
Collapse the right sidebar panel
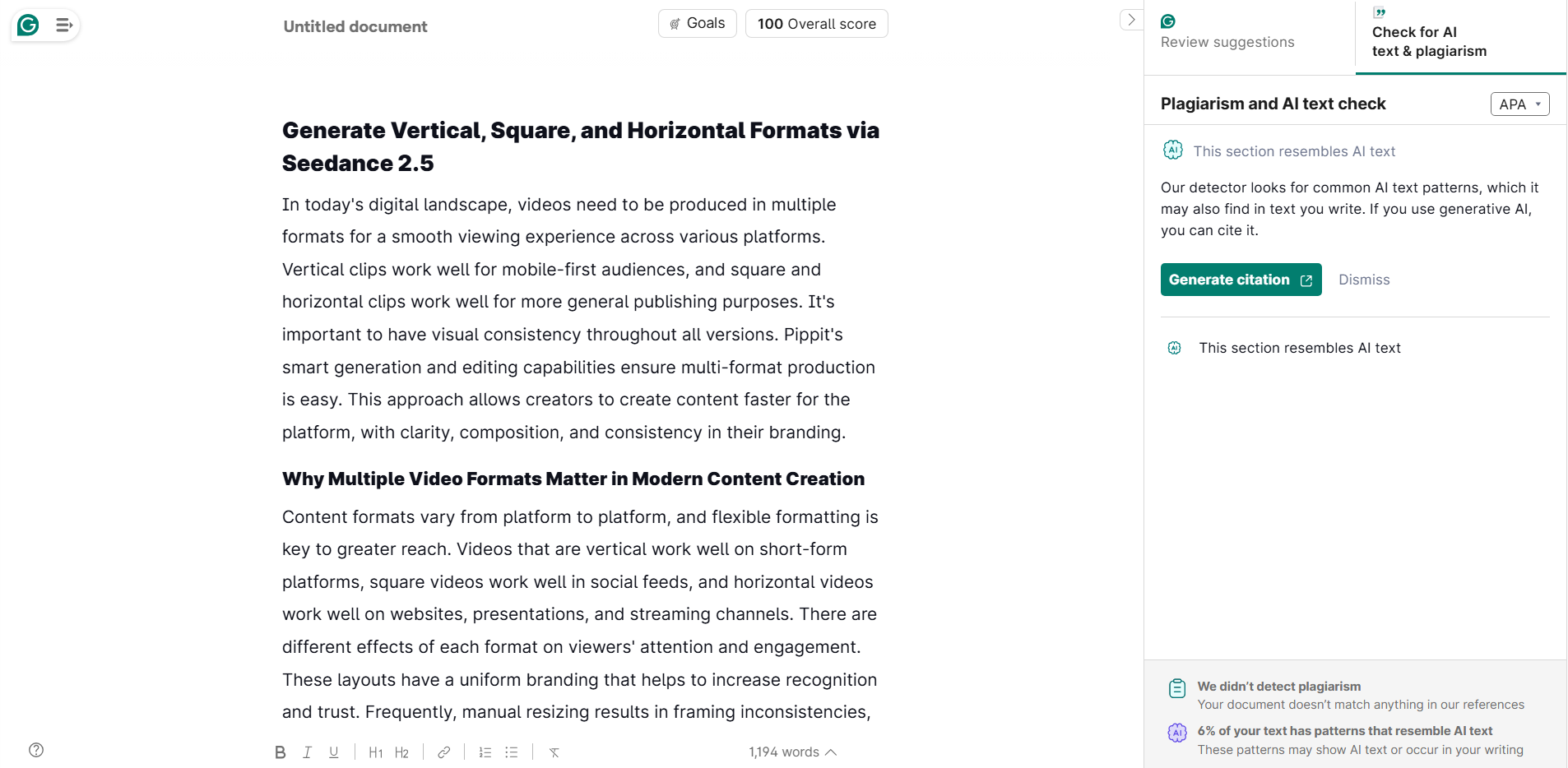pyautogui.click(x=1131, y=20)
